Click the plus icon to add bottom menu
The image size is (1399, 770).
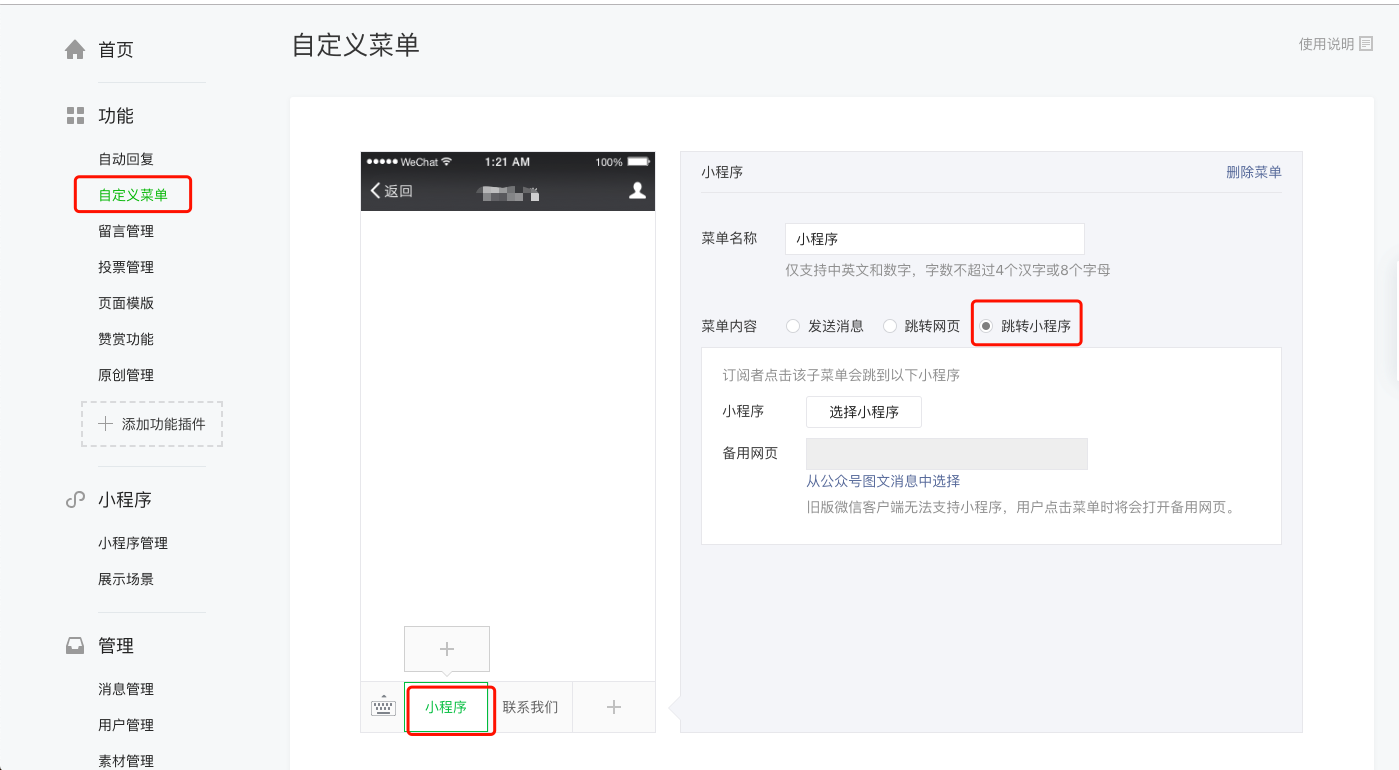coord(614,707)
